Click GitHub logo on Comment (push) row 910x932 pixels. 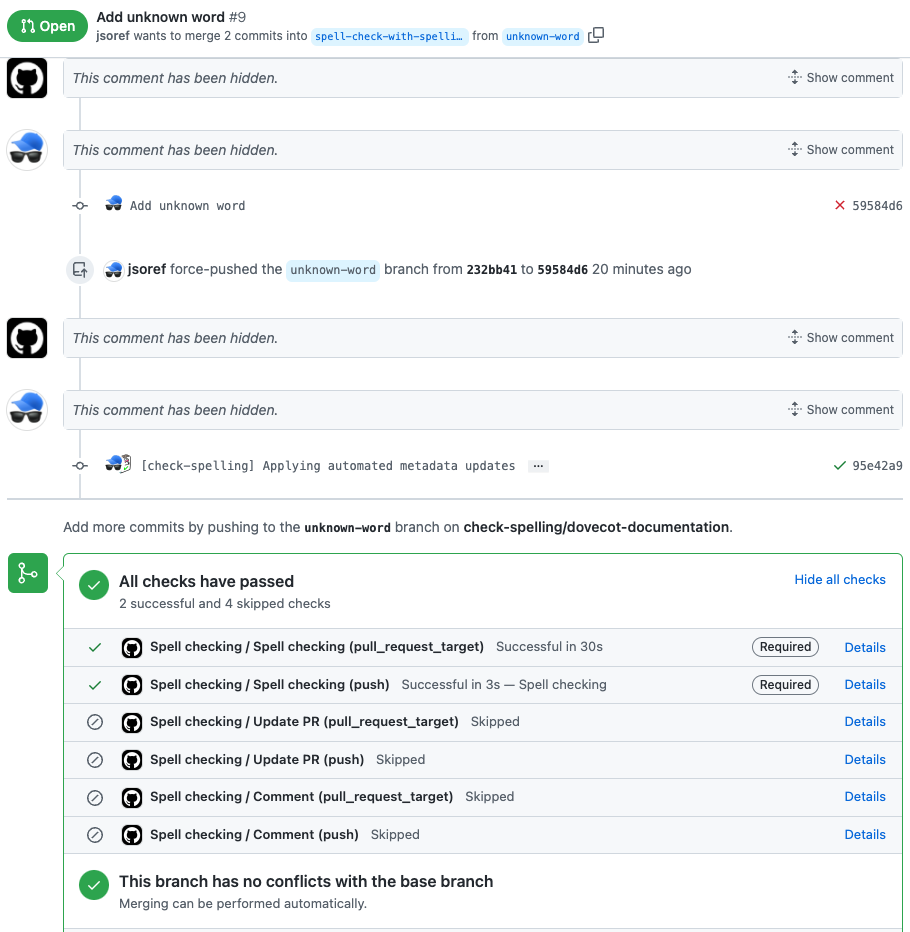click(x=132, y=835)
